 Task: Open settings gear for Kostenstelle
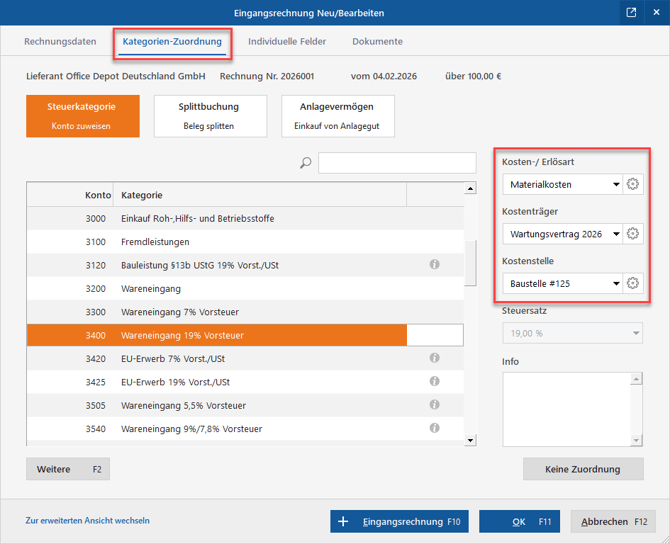pyautogui.click(x=633, y=283)
